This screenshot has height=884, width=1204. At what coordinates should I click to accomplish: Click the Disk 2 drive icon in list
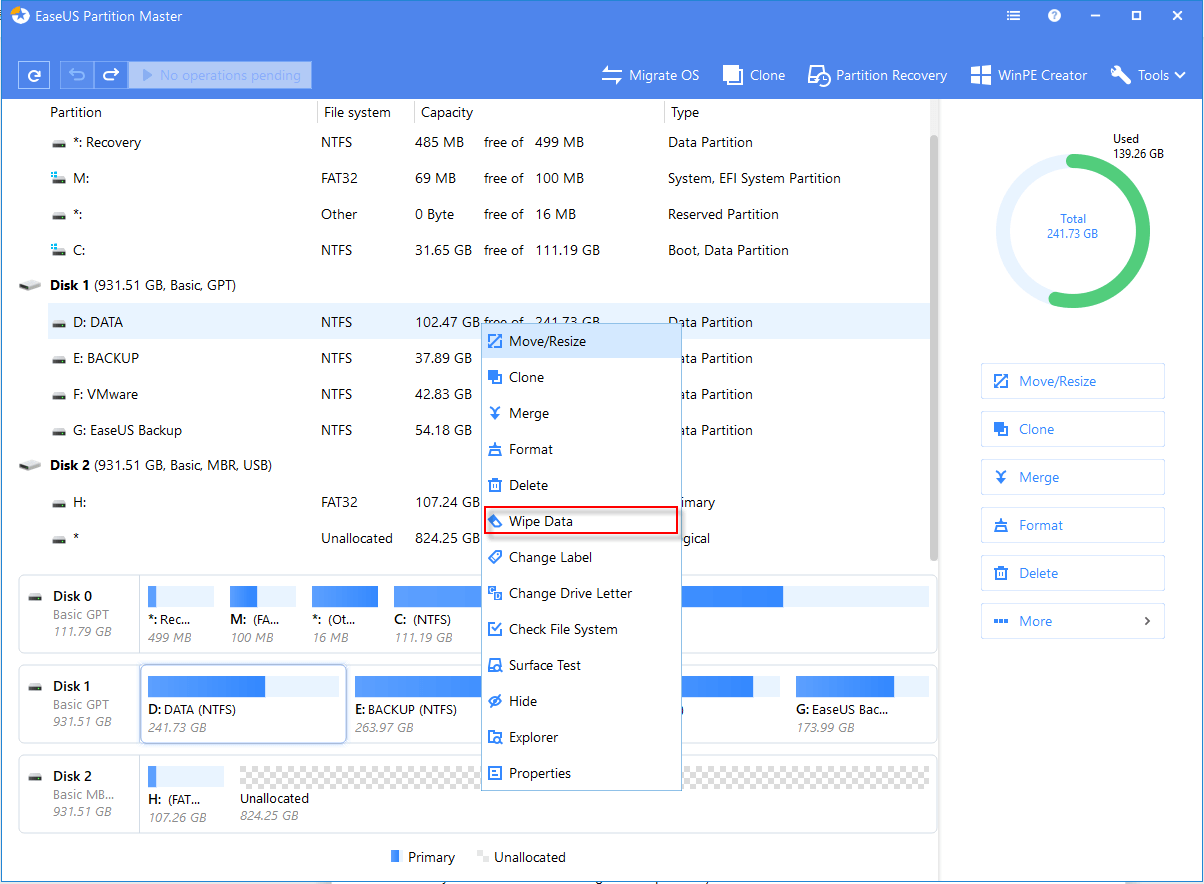(31, 466)
